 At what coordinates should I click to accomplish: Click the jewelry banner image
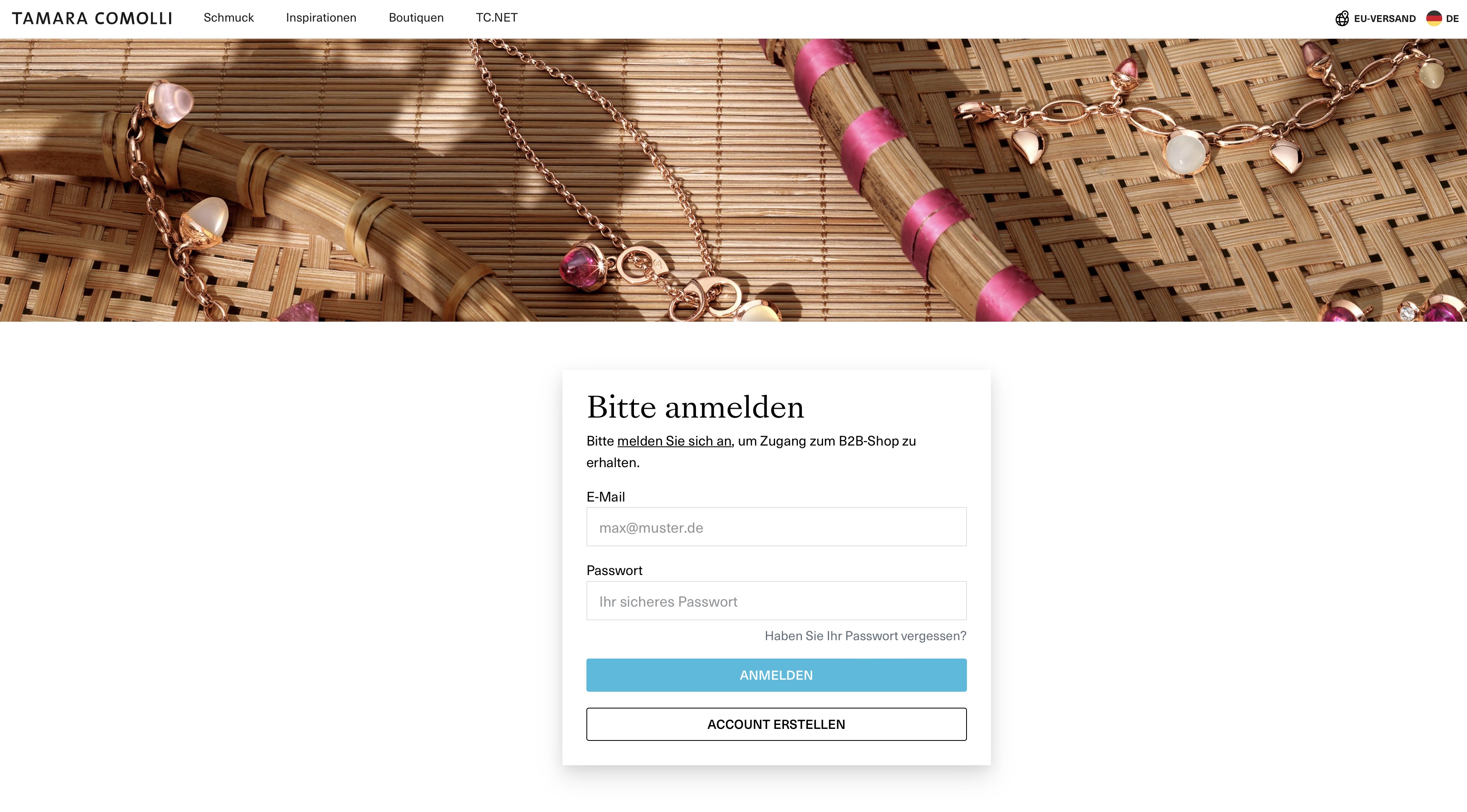(x=733, y=180)
